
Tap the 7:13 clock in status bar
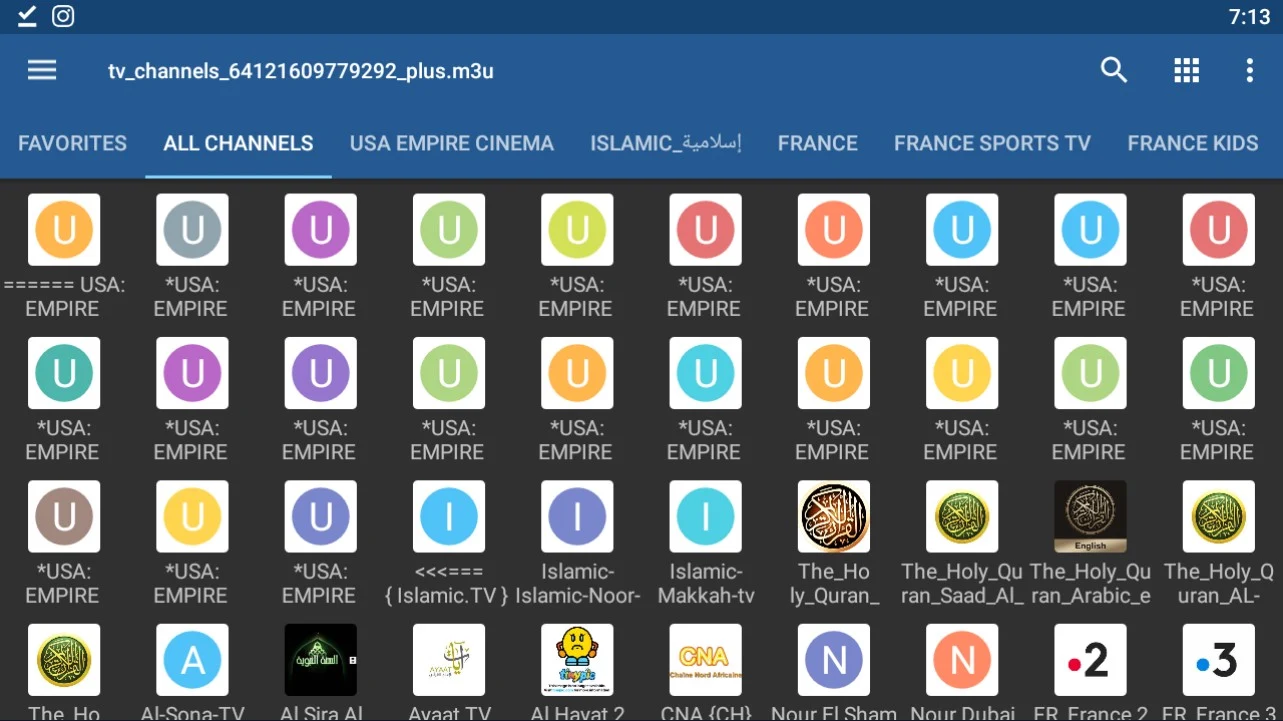[1248, 17]
